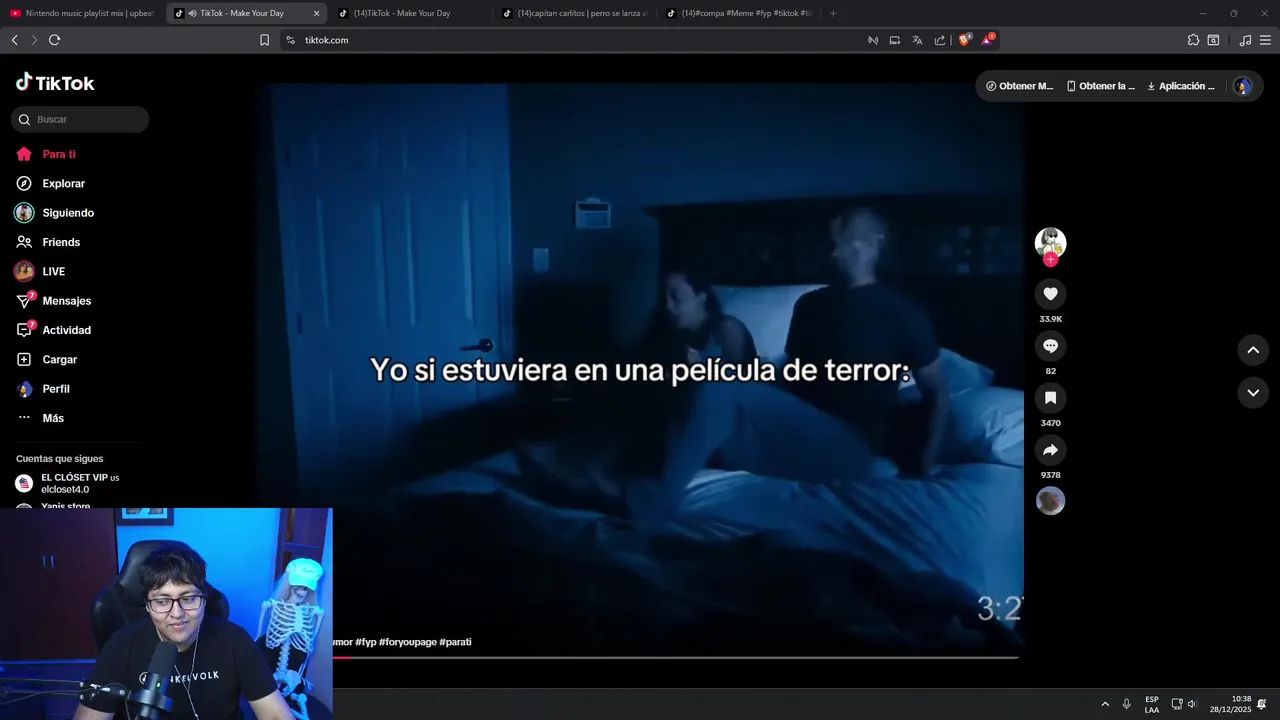Switch to #compa #Meme tab
This screenshot has height=720, width=1280.
738,13
